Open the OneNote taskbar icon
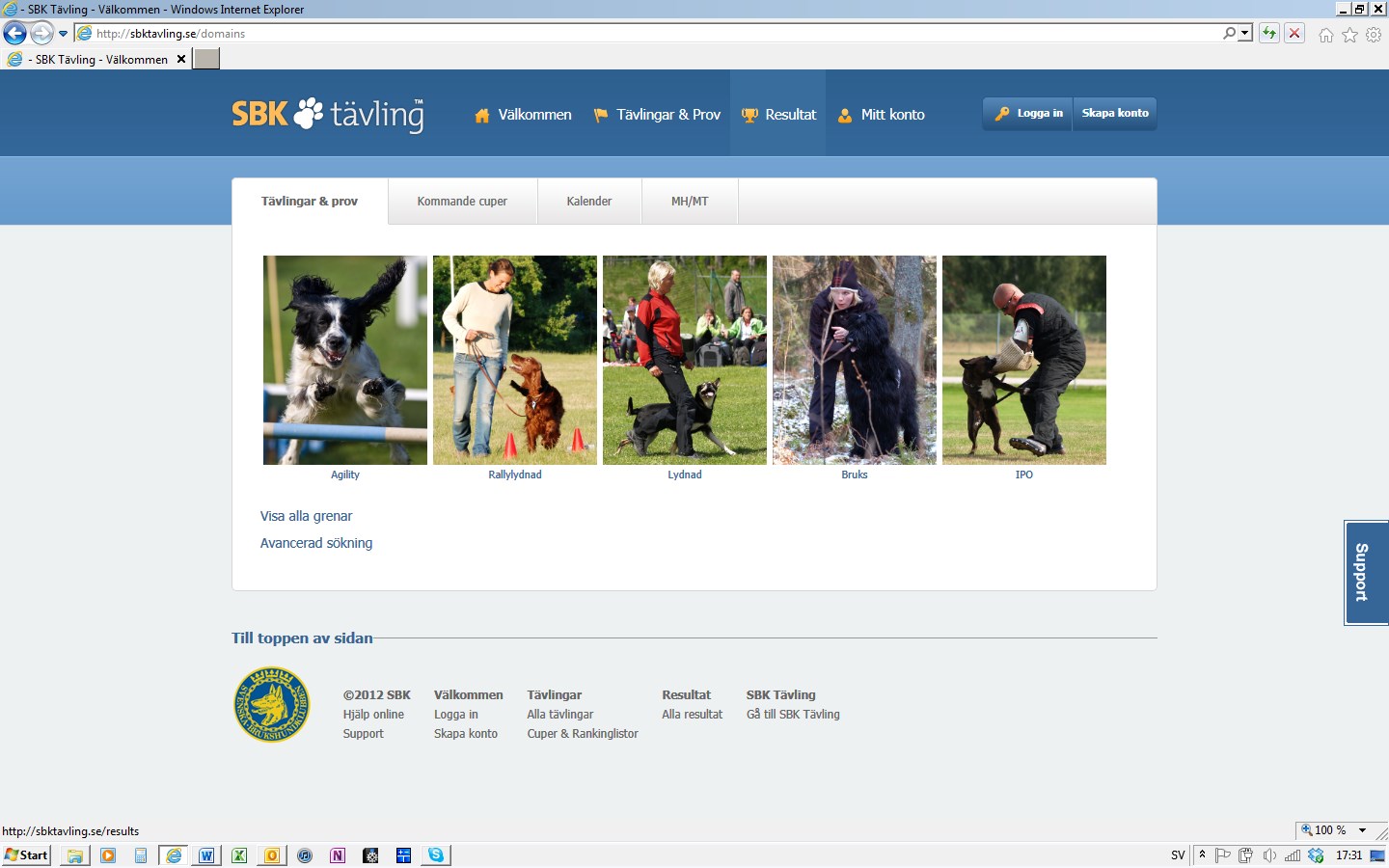The width and height of the screenshot is (1389, 868). (338, 855)
